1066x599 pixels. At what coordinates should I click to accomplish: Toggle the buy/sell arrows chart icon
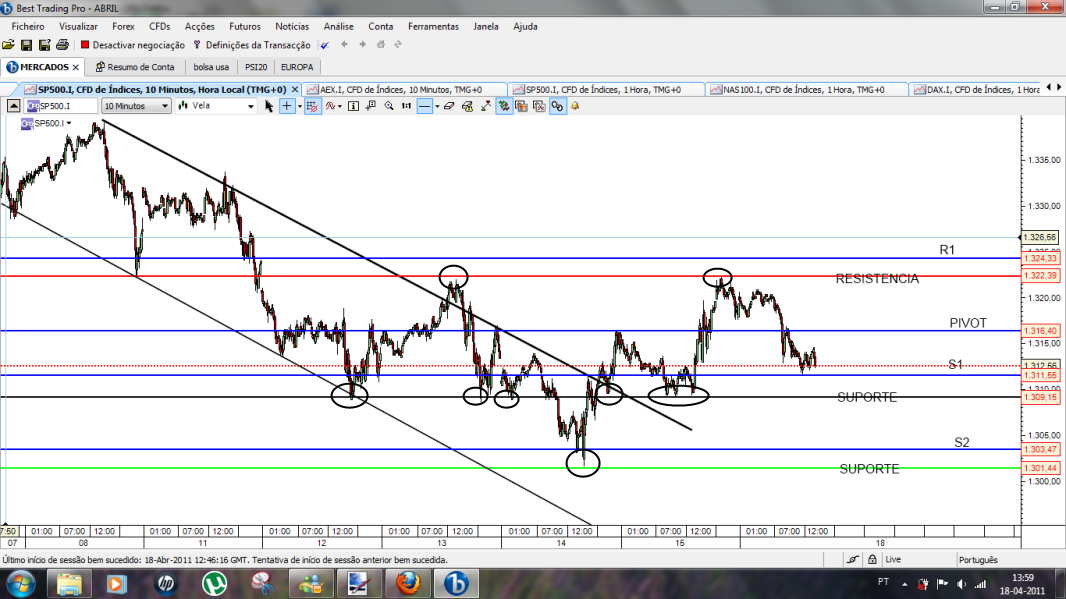(504, 106)
